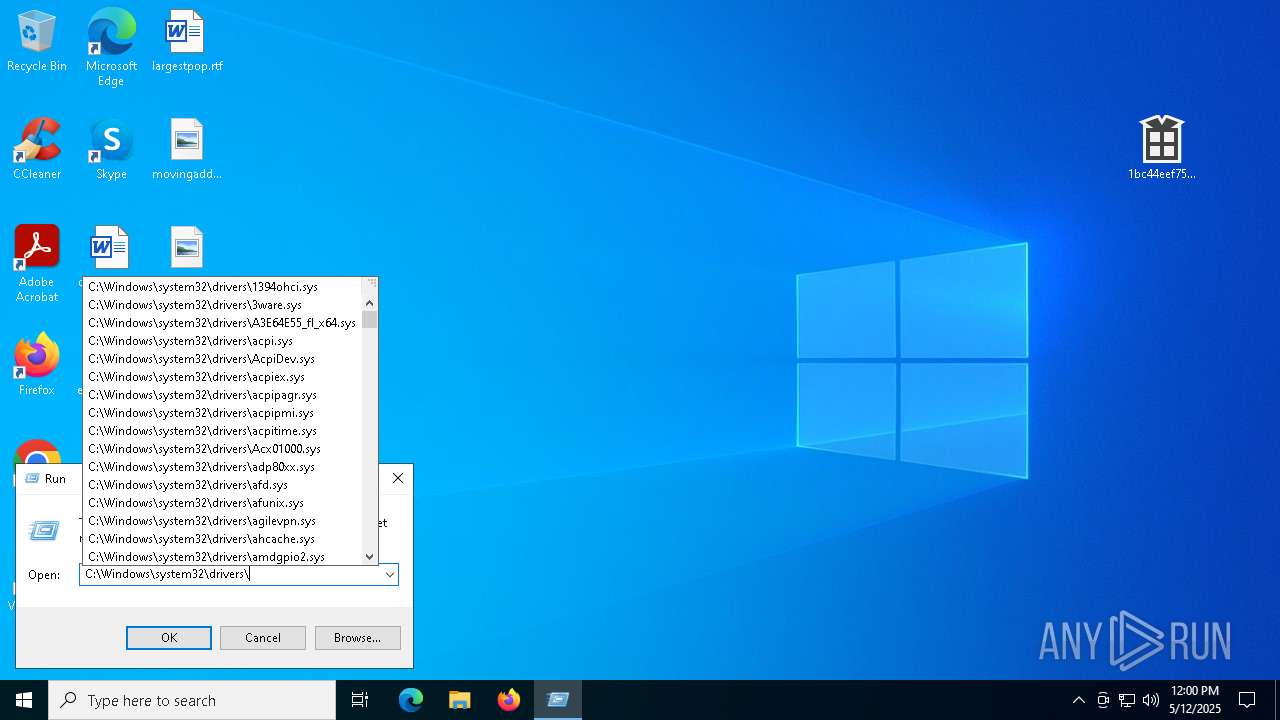The image size is (1280, 720).
Task: Open Task View on the taskbar
Action: coord(360,700)
